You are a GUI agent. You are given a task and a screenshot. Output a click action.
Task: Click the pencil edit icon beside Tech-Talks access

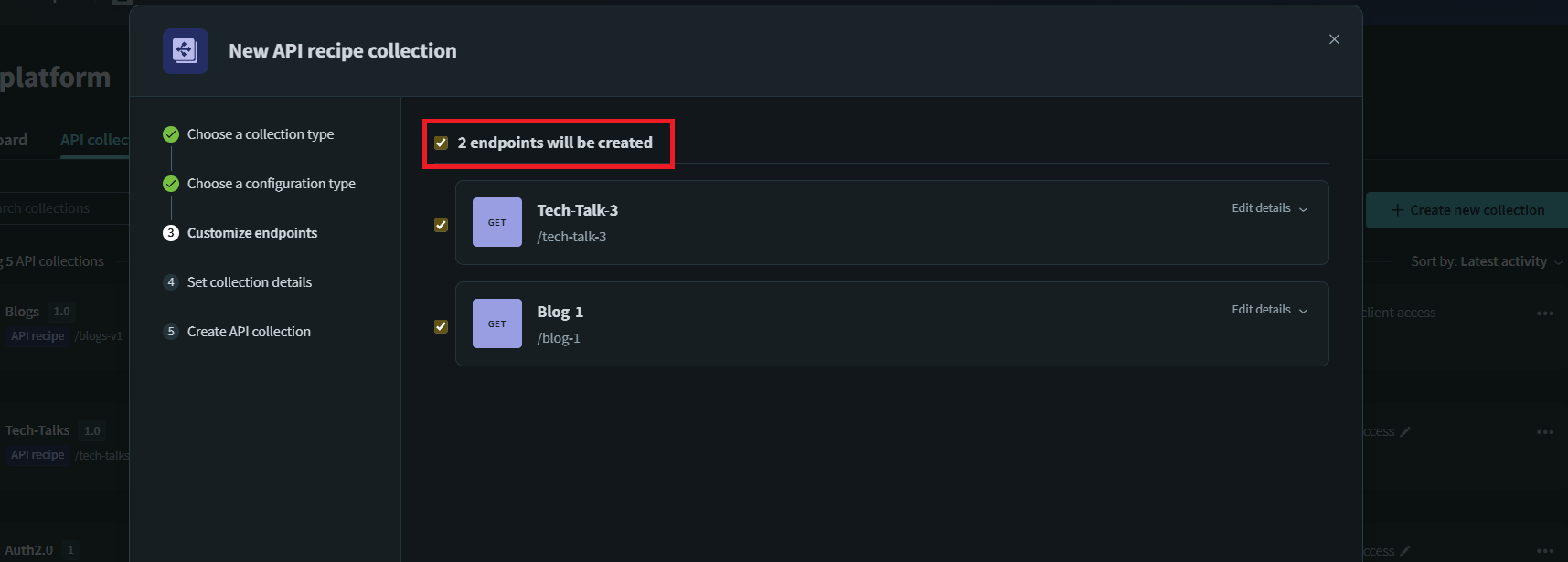point(1404,431)
